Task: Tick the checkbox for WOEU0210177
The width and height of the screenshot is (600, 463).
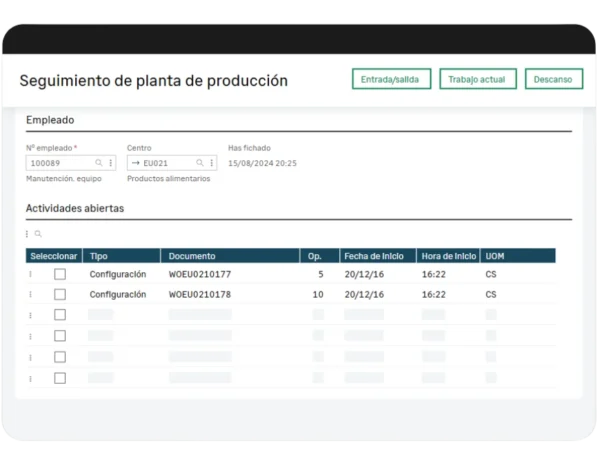Action: point(60,274)
